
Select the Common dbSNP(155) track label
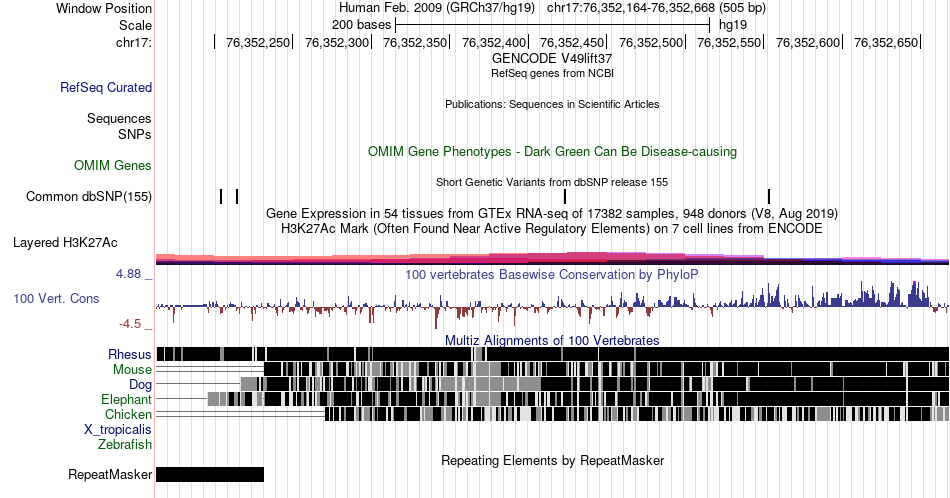point(89,196)
